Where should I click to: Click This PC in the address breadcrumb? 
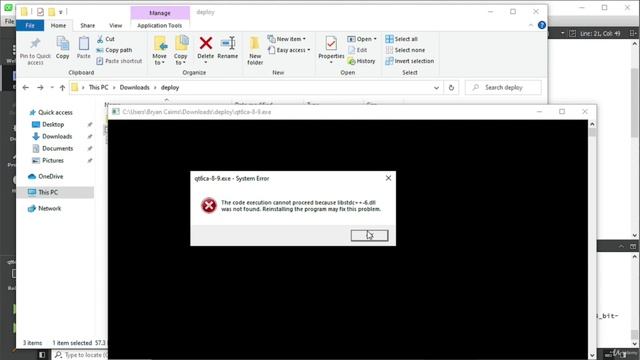point(98,87)
